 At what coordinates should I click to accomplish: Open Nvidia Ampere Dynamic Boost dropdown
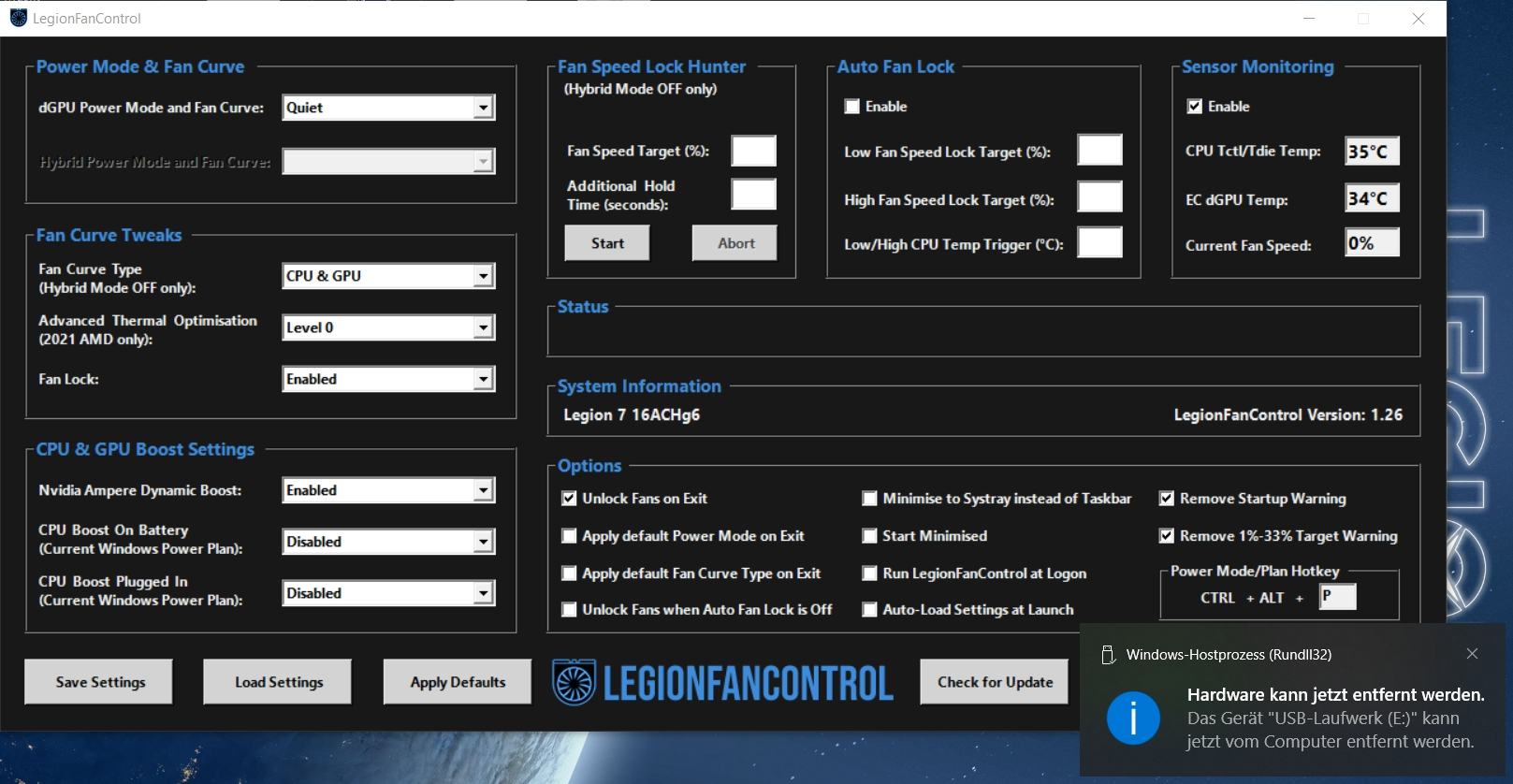point(388,490)
